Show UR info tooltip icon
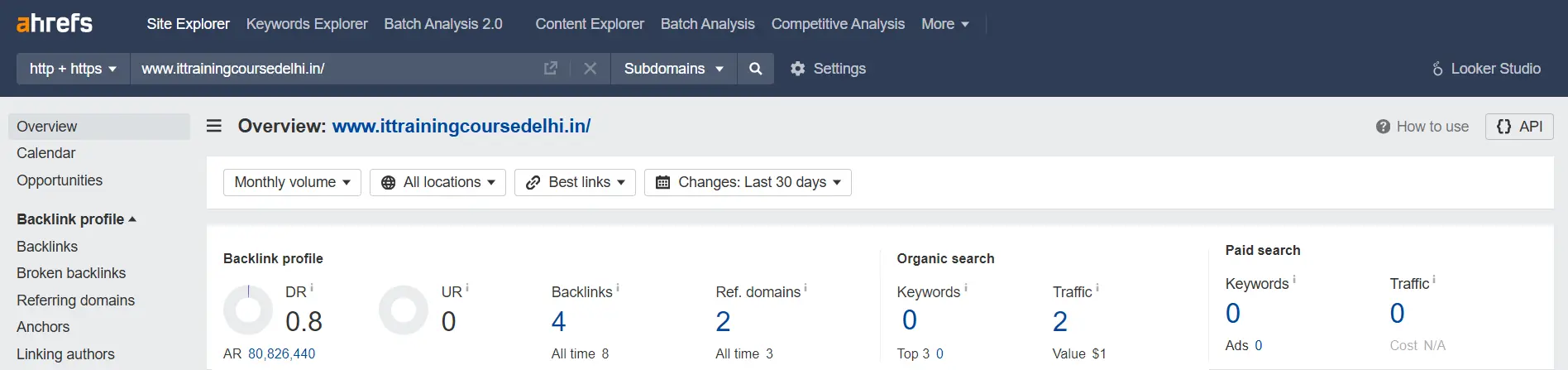 click(x=467, y=288)
